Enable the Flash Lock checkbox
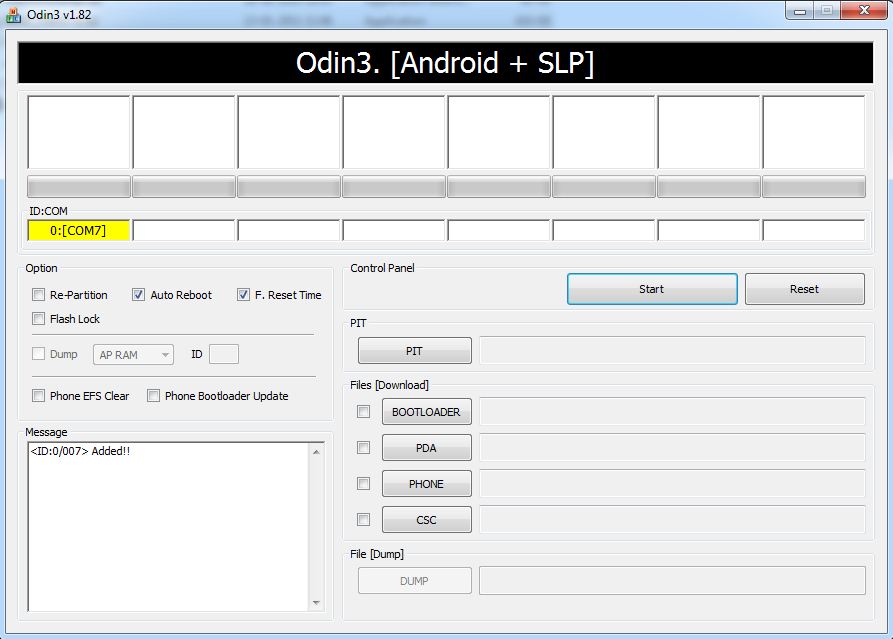 coord(39,319)
